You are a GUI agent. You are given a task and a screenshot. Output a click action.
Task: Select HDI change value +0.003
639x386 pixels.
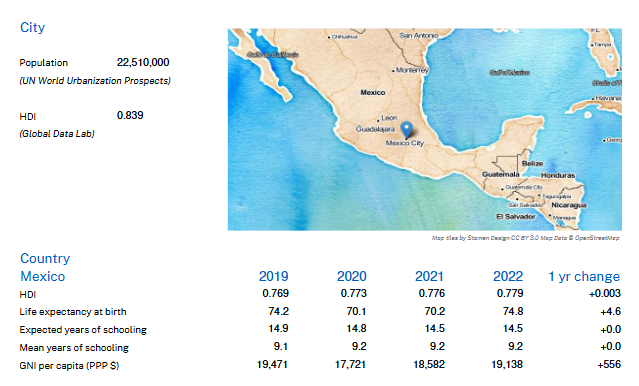coord(605,293)
